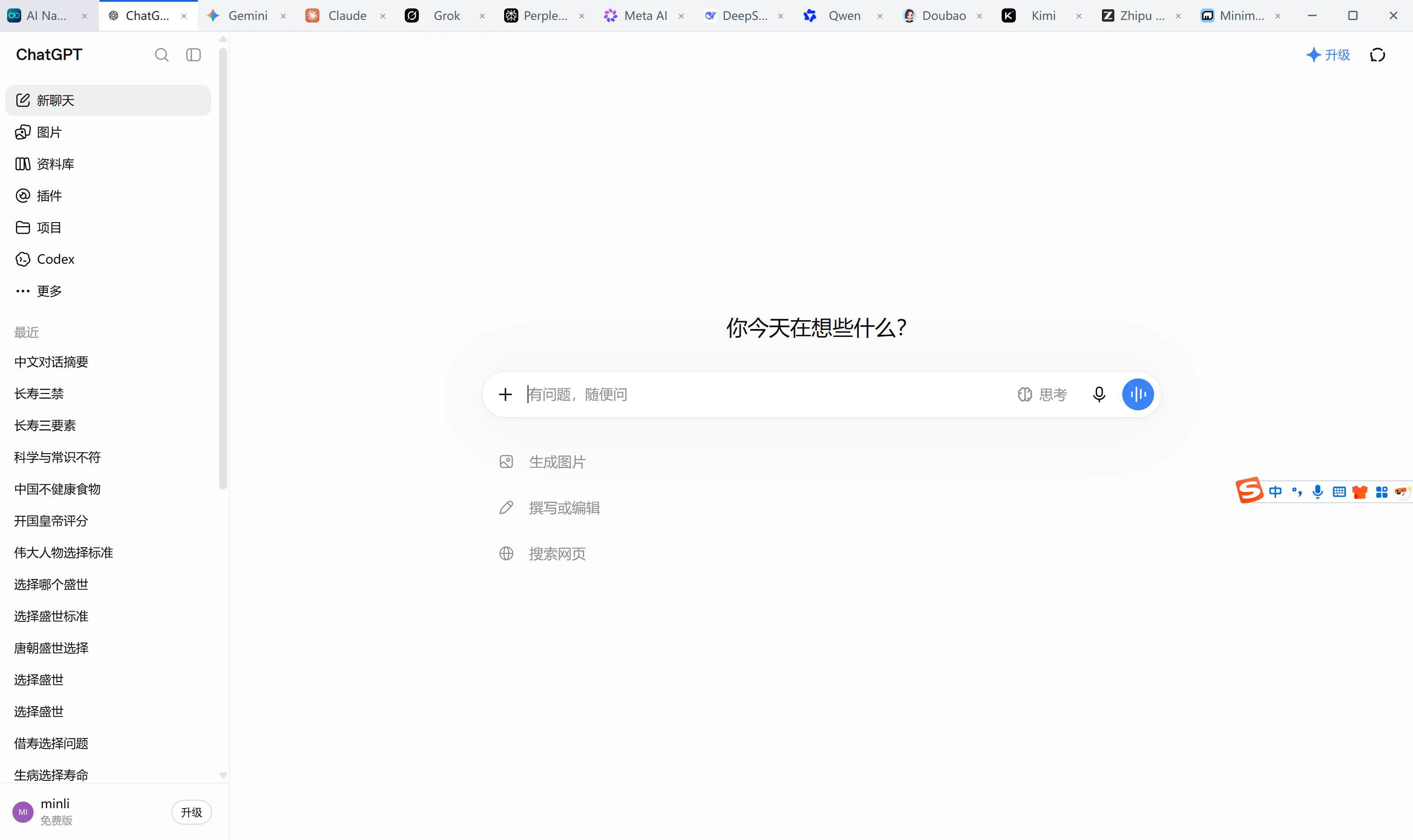Click the sidebar scroll down arrow
The image size is (1413, 840).
(x=223, y=776)
